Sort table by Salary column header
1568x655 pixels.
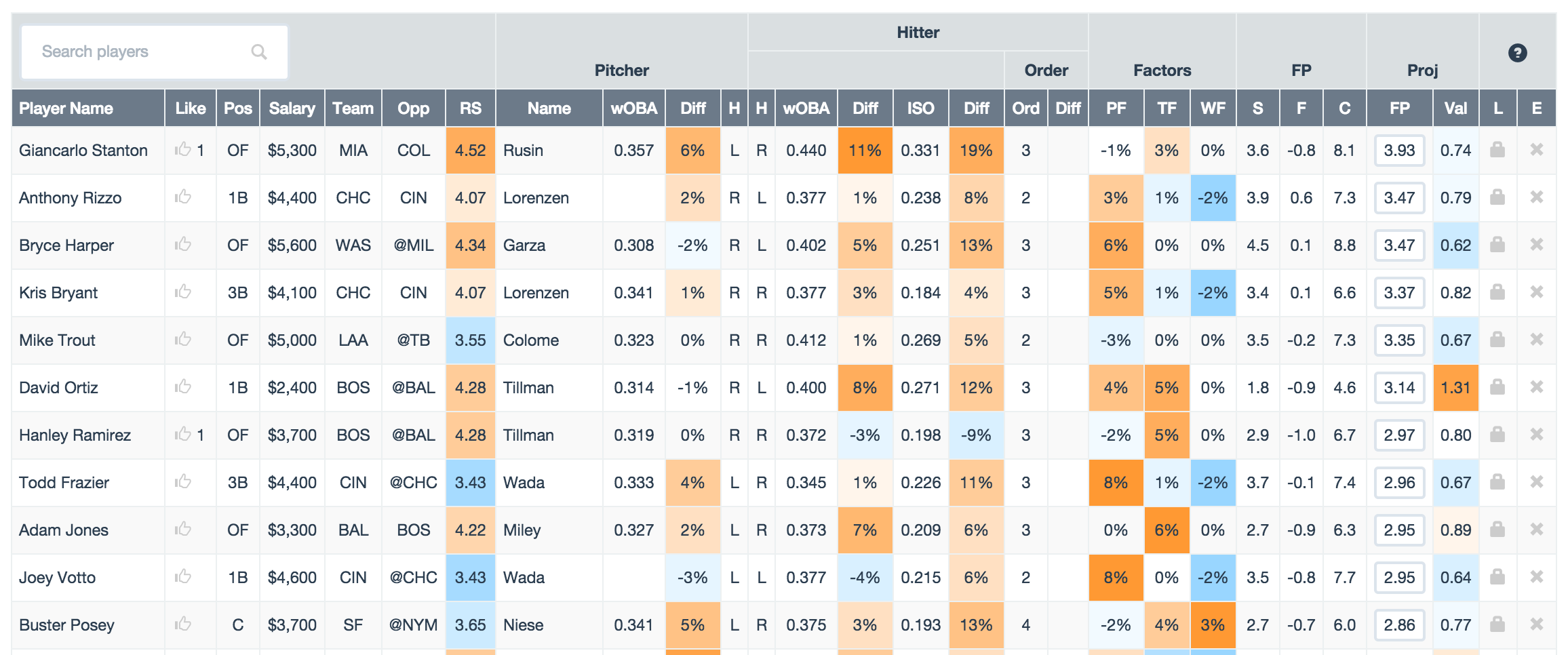[292, 108]
